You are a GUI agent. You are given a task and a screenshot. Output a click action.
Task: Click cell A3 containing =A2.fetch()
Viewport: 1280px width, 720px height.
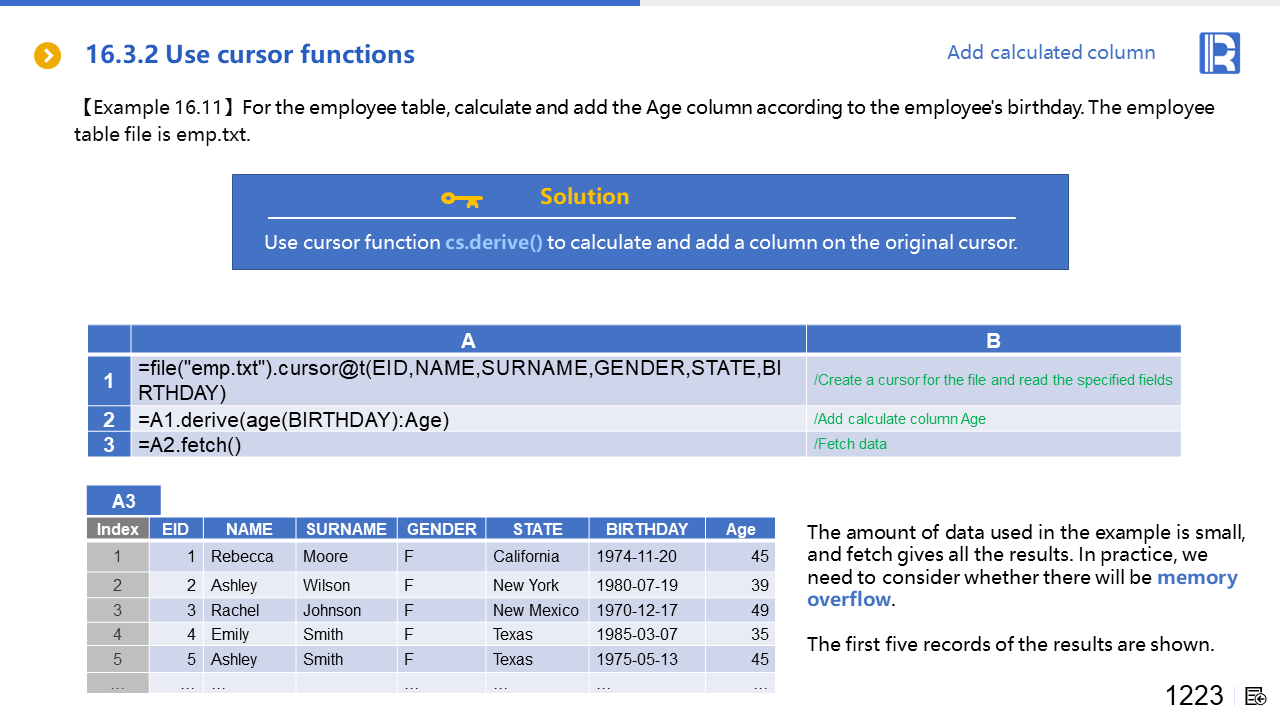tap(468, 445)
